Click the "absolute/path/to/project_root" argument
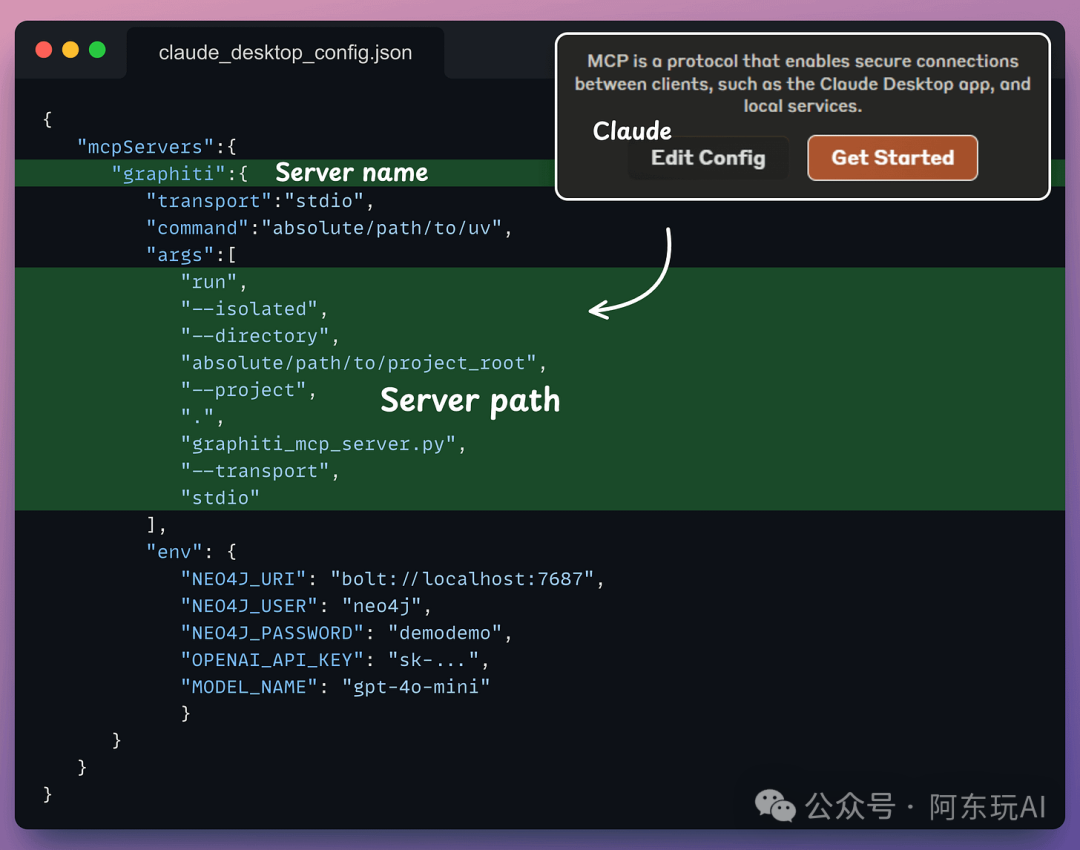1080x850 pixels. point(358,363)
